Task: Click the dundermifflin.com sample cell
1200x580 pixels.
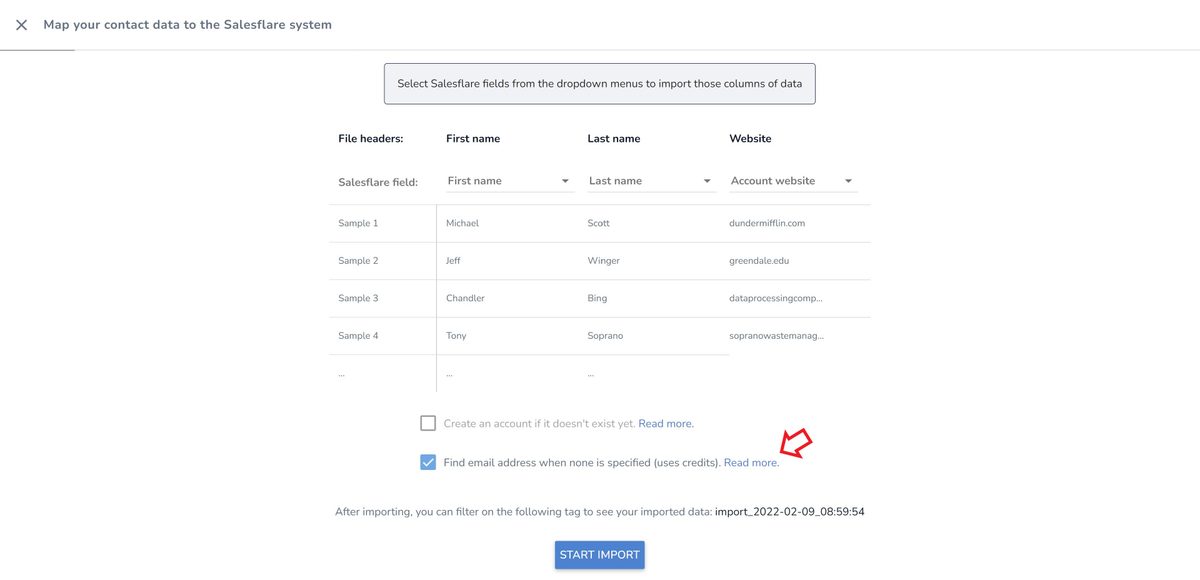Action: [x=767, y=223]
